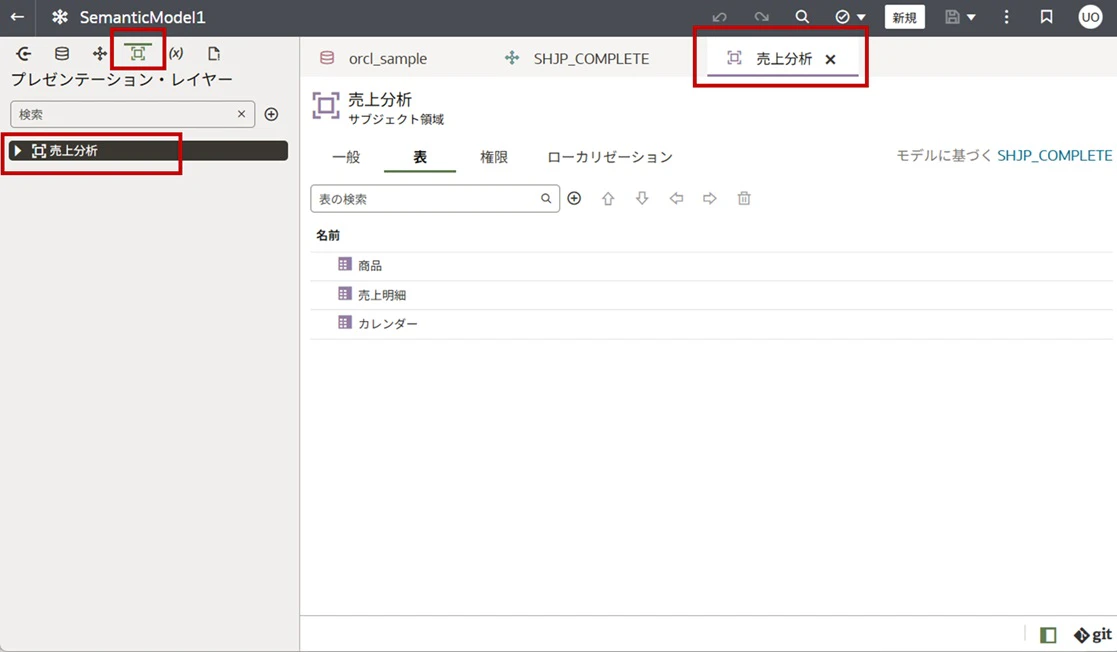Follow the SHJP_COMPLETE model link
The height and width of the screenshot is (652, 1117).
[x=1054, y=155]
